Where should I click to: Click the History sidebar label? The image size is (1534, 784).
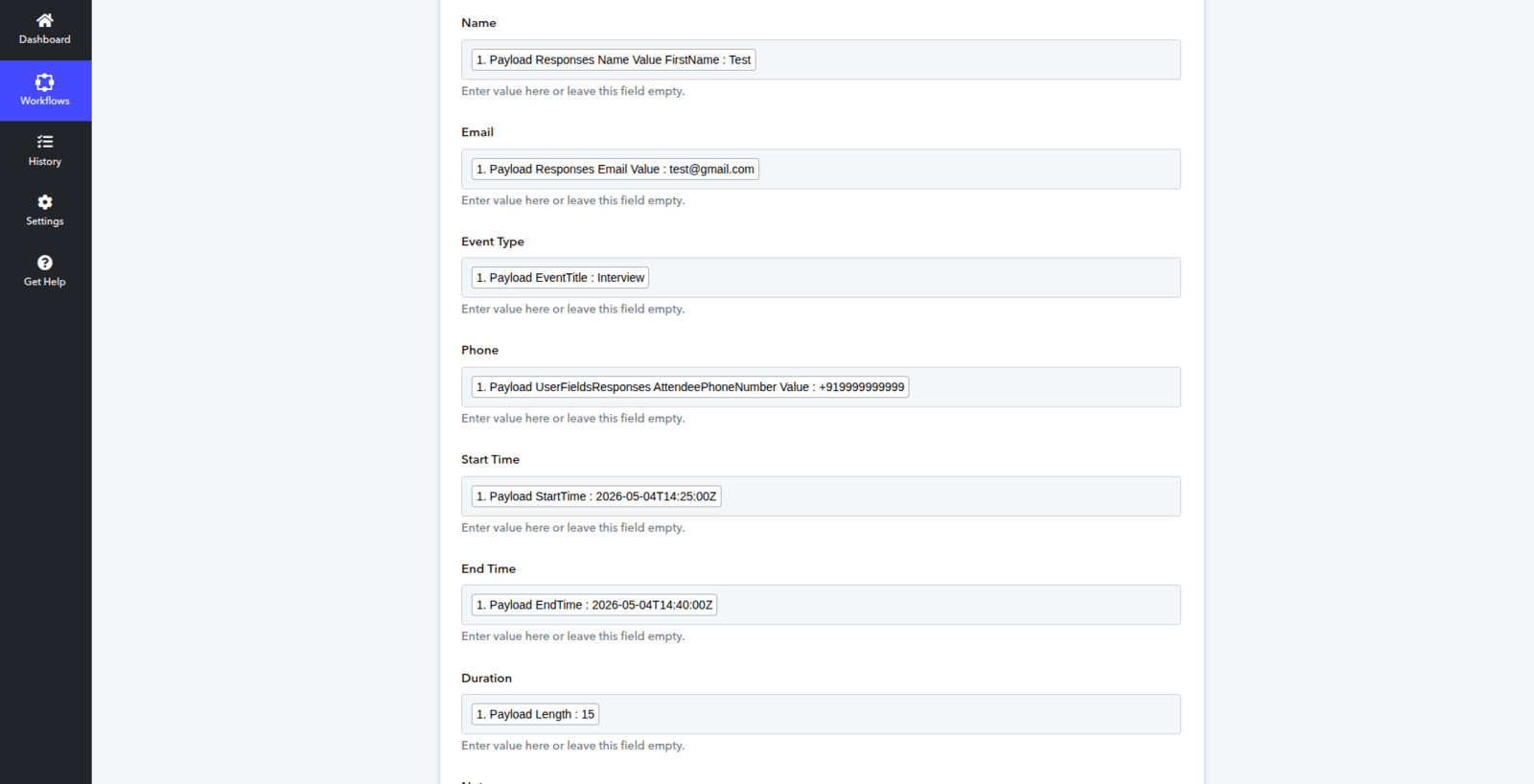click(45, 162)
